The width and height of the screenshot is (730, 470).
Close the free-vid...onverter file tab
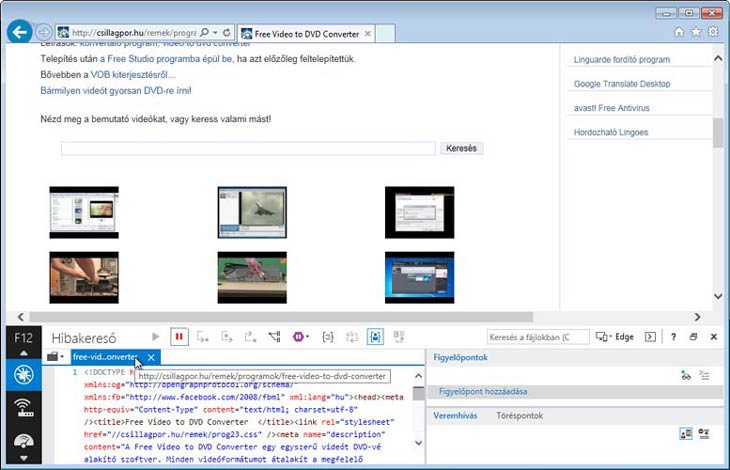click(x=151, y=357)
